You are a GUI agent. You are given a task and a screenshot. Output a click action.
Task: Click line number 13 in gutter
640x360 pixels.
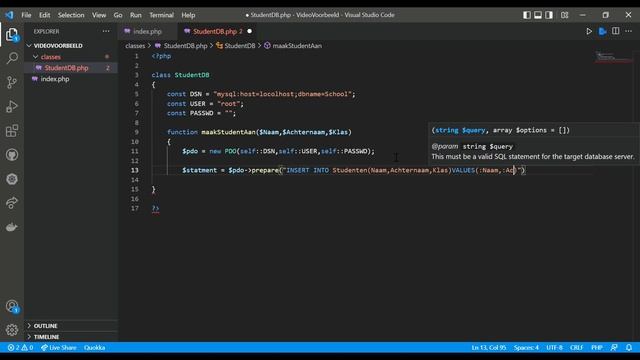click(135, 170)
